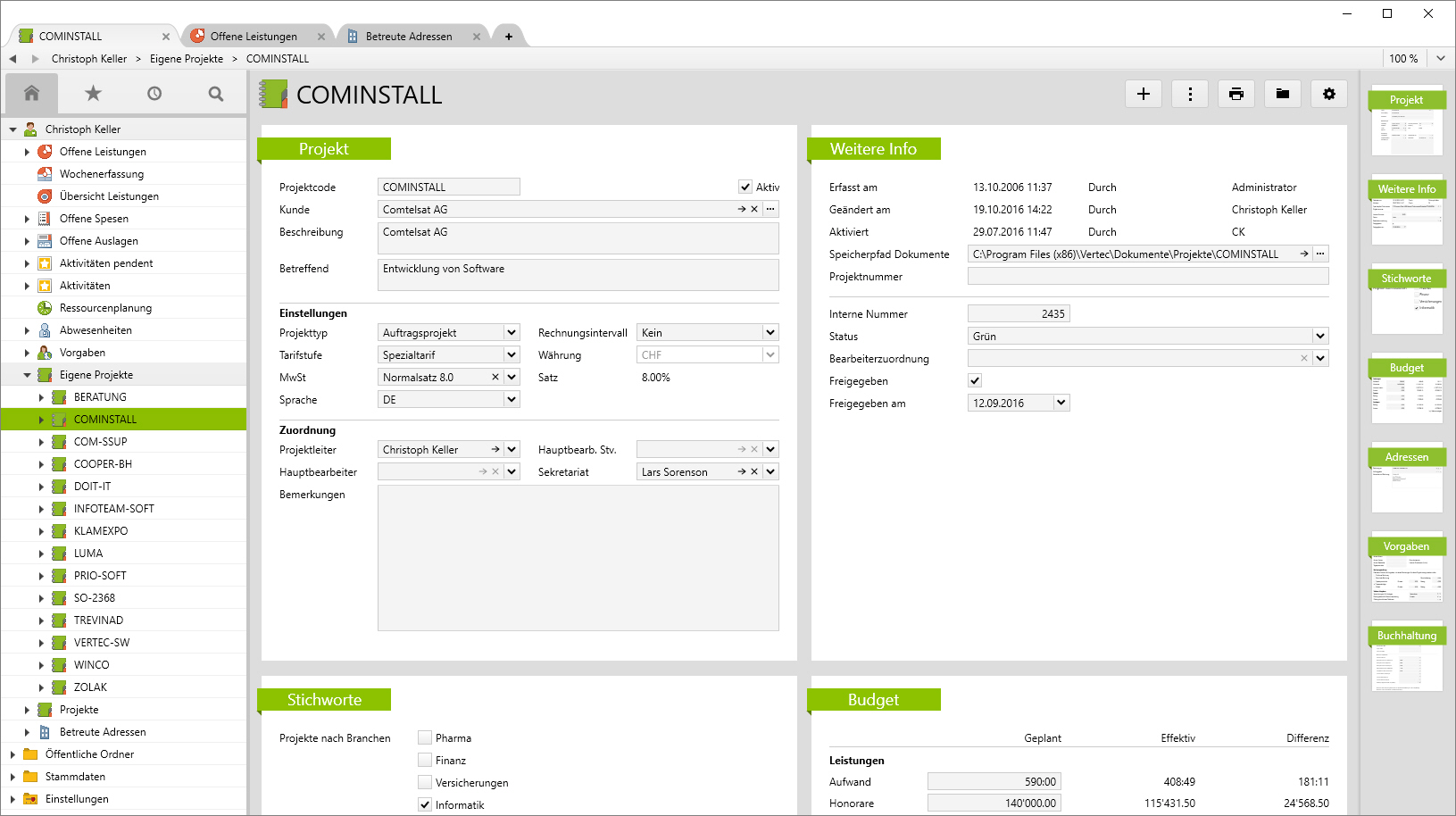1456x816 pixels.
Task: Open the Status dropdown showing Grün
Action: pyautogui.click(x=1320, y=336)
